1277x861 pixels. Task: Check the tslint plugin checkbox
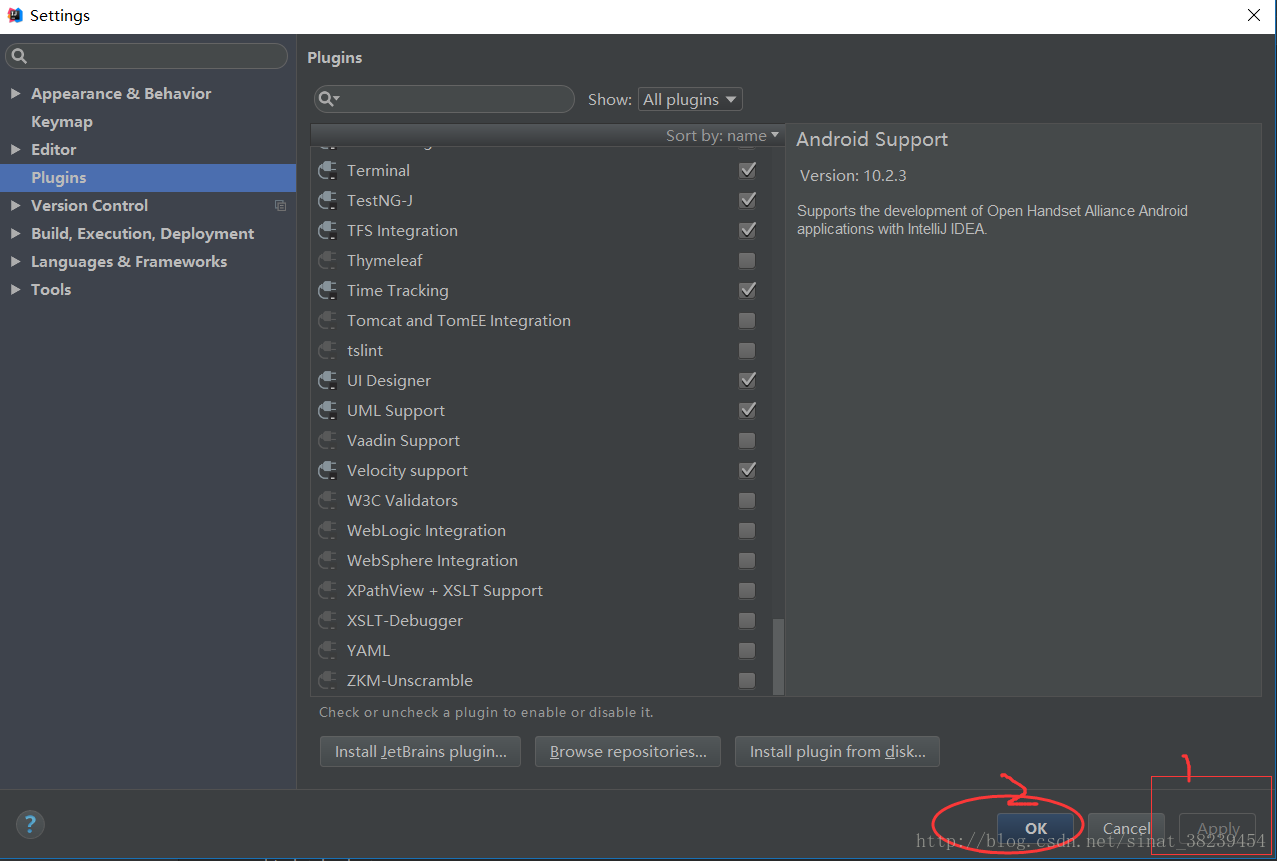(x=747, y=350)
